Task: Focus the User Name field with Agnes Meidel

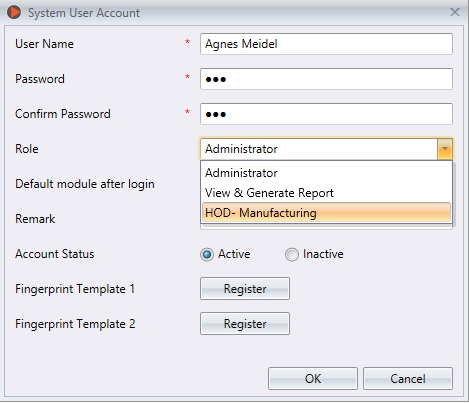Action: (x=326, y=44)
